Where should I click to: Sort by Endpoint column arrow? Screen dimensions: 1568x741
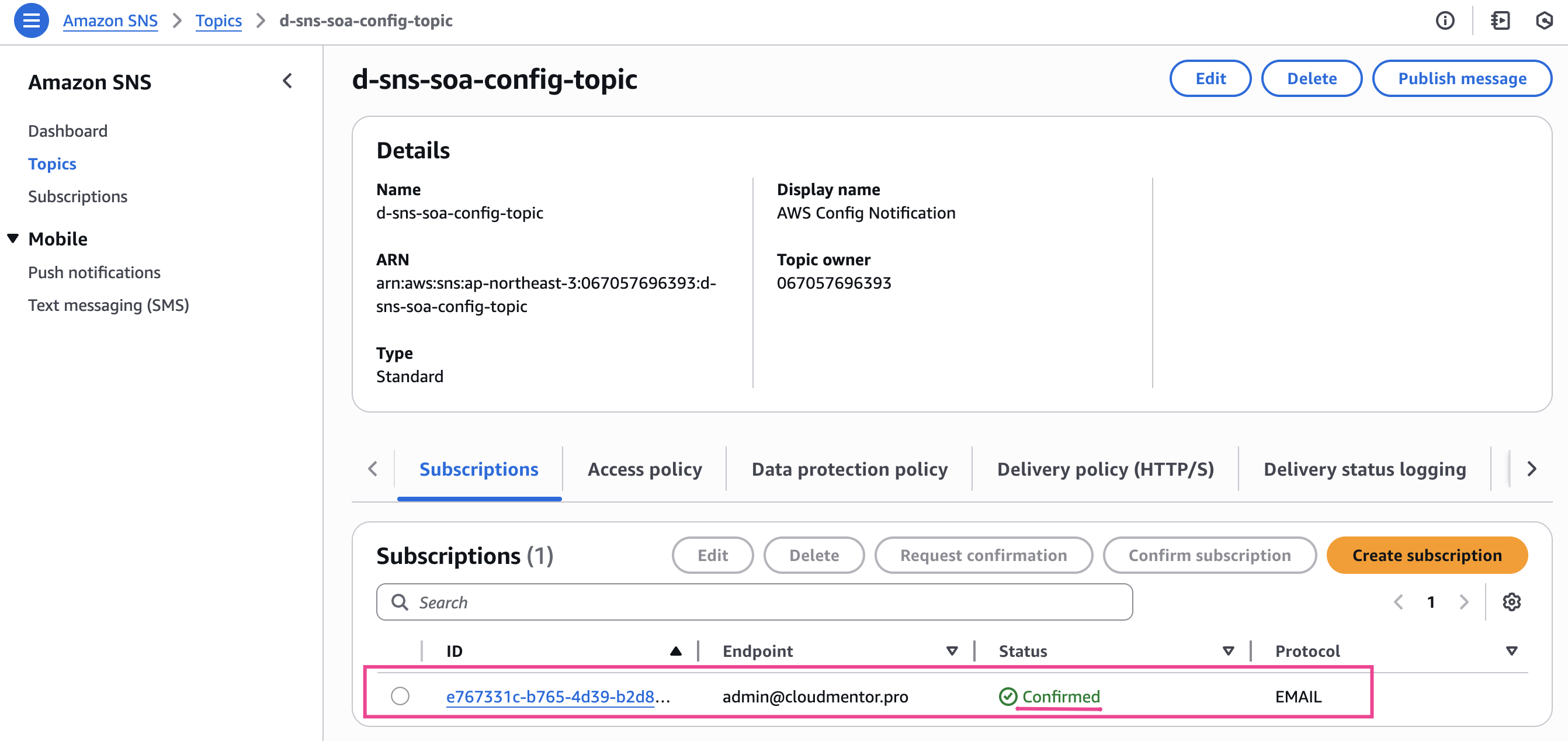[952, 651]
